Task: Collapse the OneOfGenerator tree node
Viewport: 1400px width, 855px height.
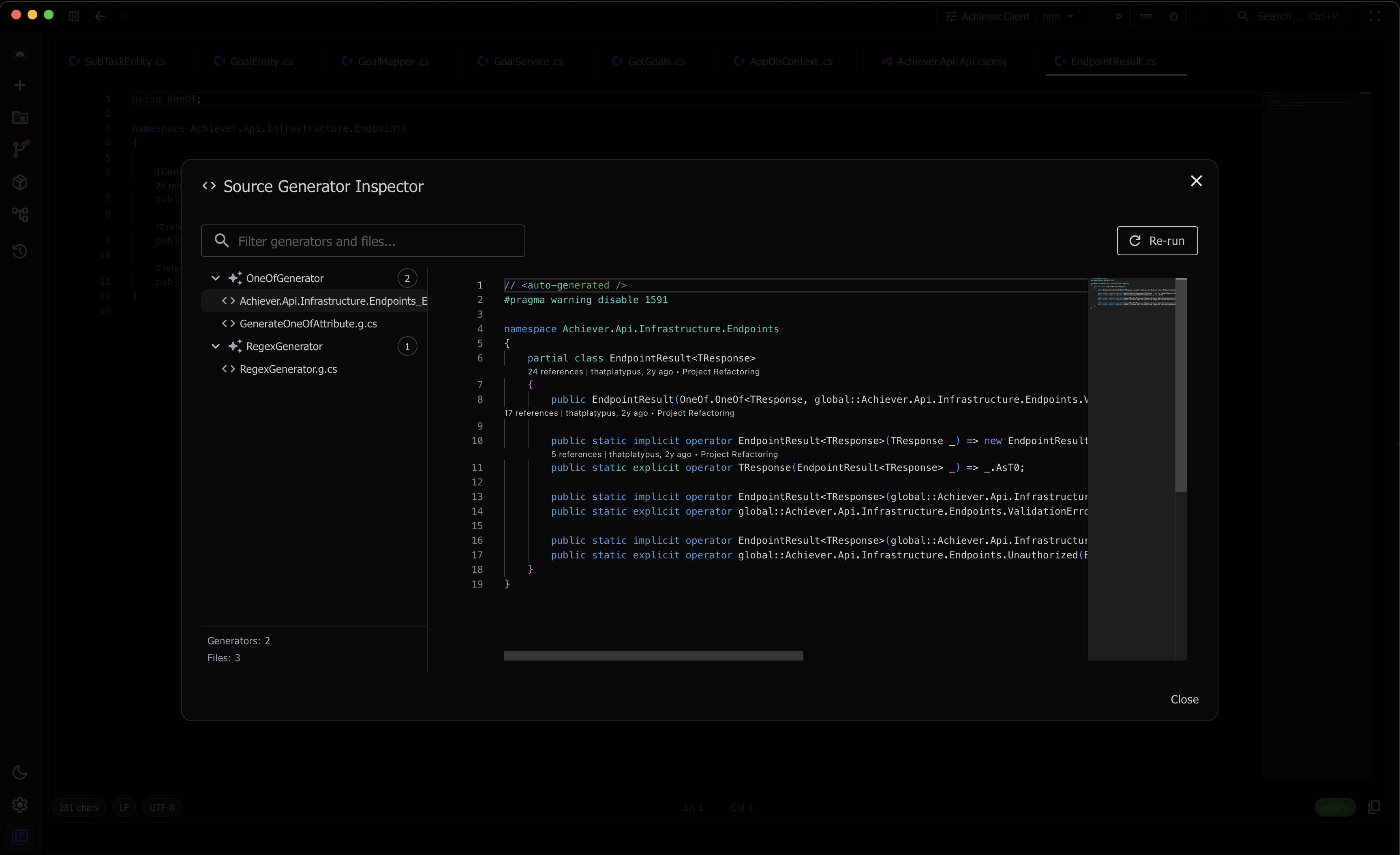Action: (215, 278)
